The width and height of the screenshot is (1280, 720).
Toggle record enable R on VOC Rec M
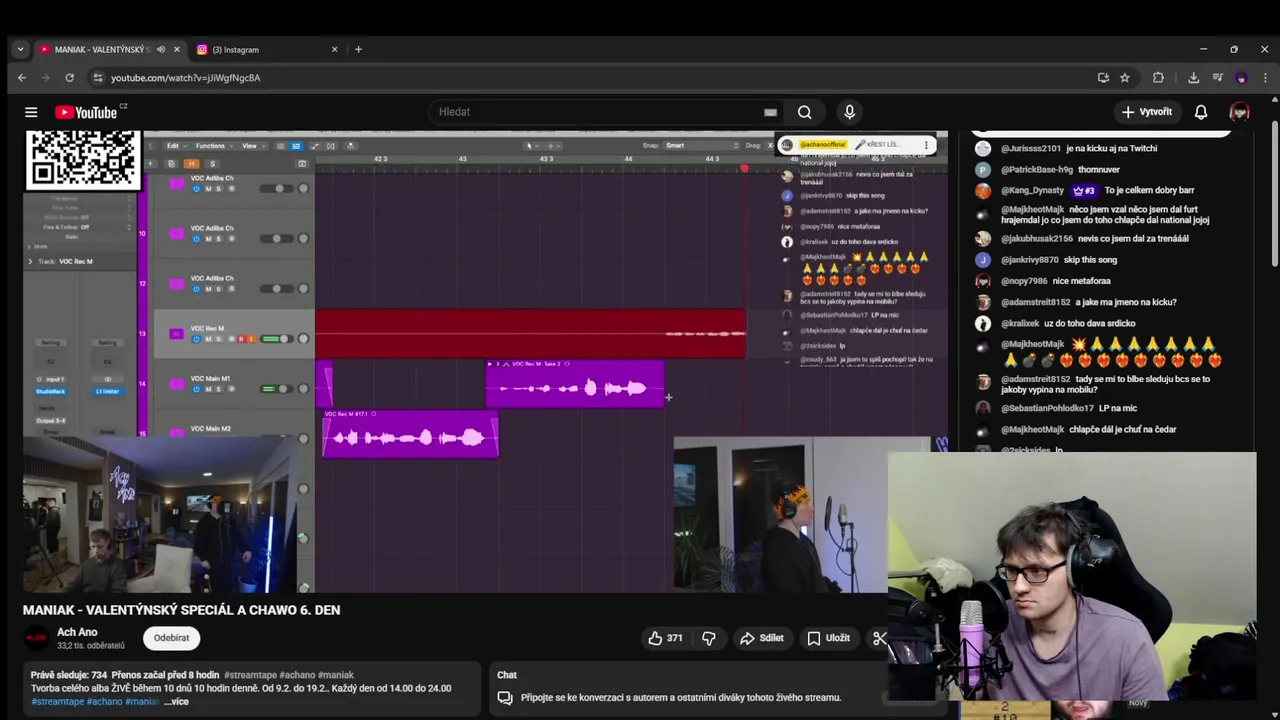pos(241,339)
